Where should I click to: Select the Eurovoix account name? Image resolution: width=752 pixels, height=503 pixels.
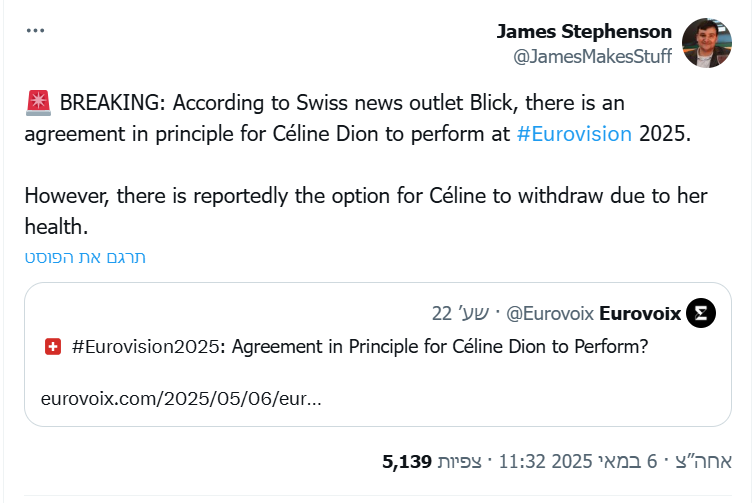640,314
